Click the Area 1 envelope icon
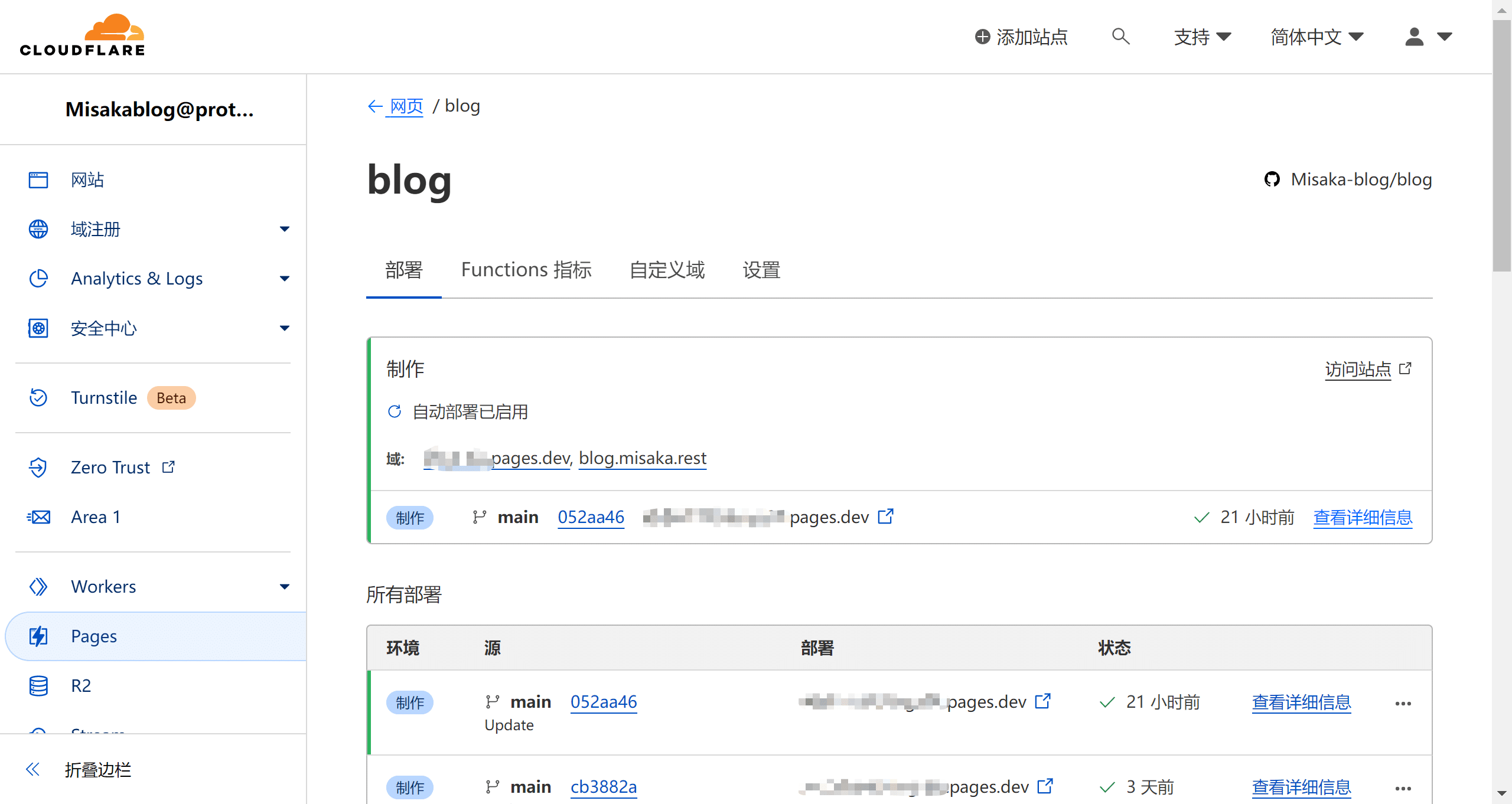This screenshot has height=804, width=1512. 38,517
